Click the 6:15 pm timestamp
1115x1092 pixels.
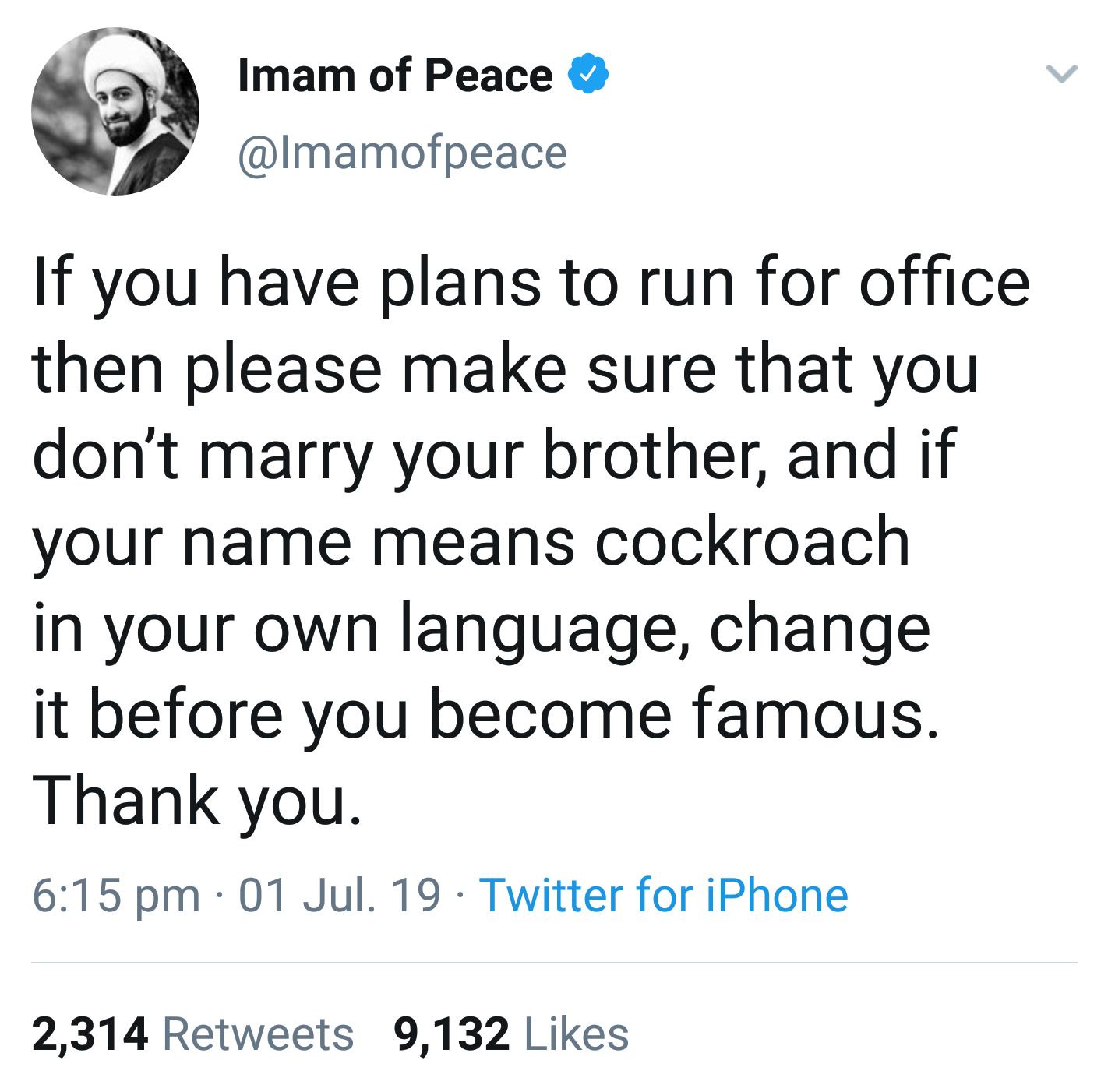pos(116,895)
